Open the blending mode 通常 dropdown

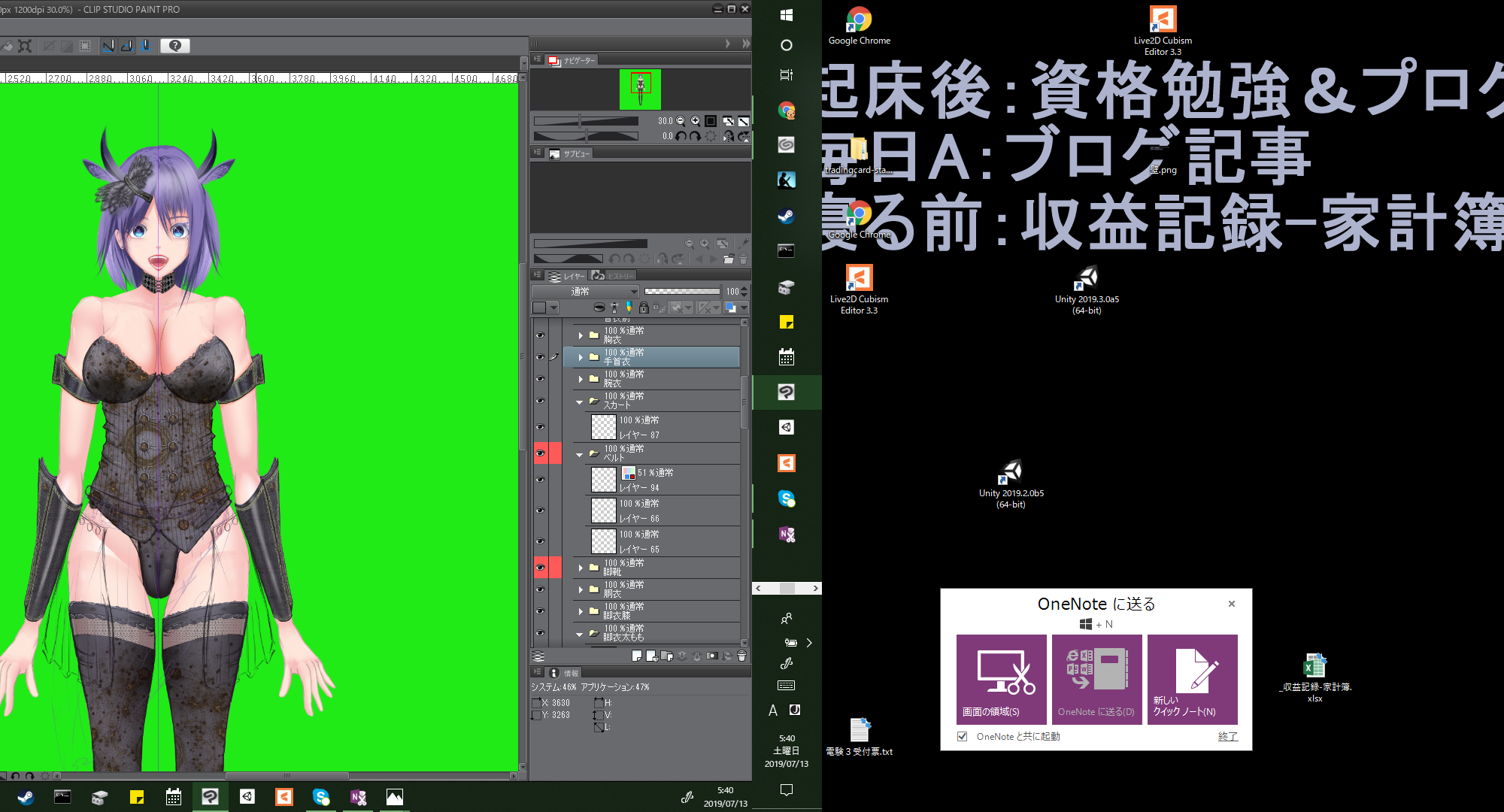pyautogui.click(x=585, y=292)
